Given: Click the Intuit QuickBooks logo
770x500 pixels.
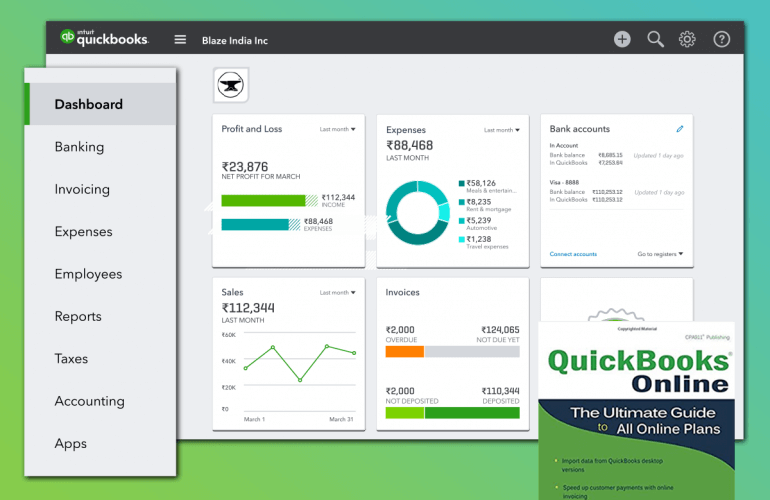Looking at the screenshot, I should [x=104, y=37].
